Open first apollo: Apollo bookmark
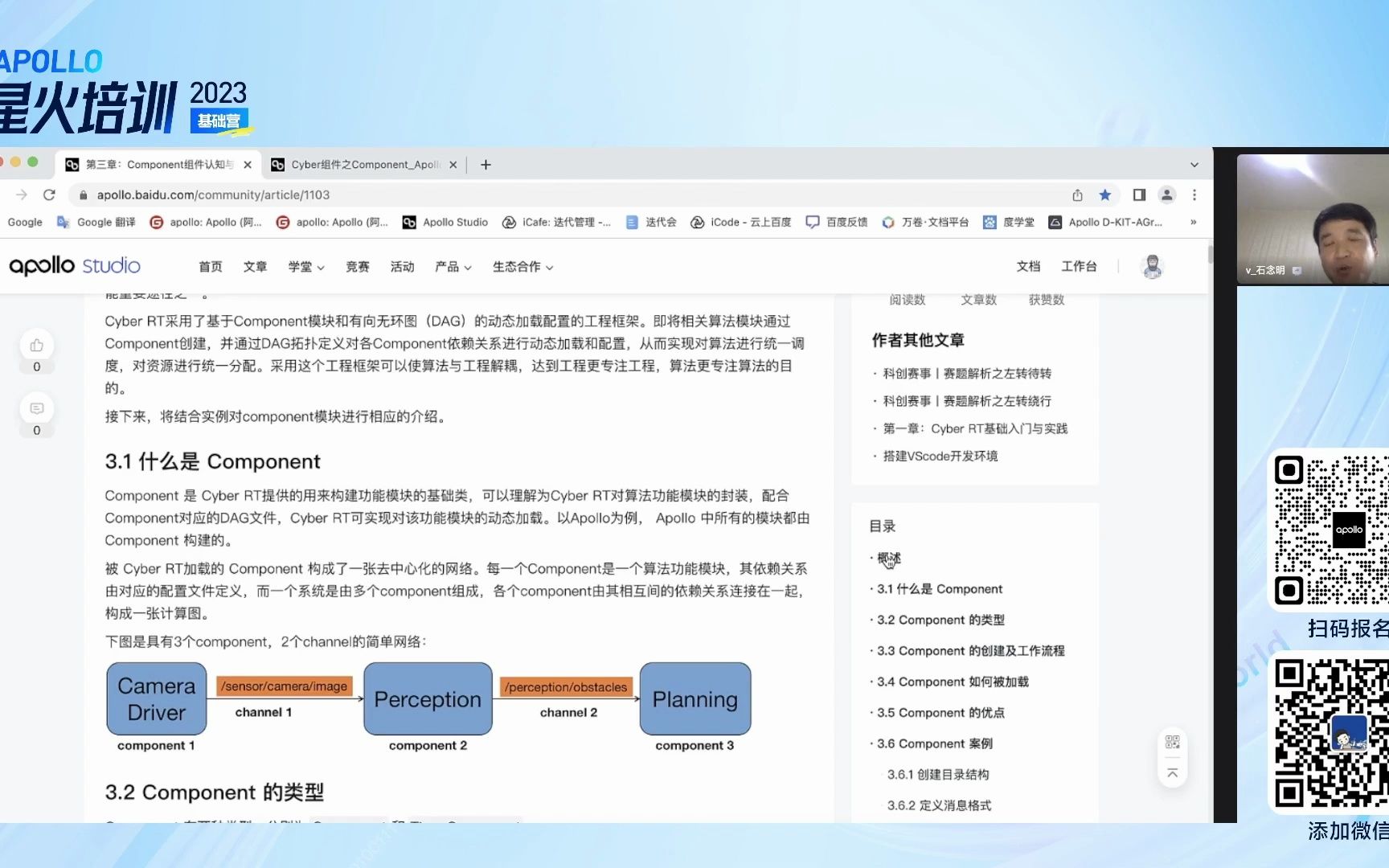This screenshot has height=868, width=1389. pyautogui.click(x=206, y=222)
